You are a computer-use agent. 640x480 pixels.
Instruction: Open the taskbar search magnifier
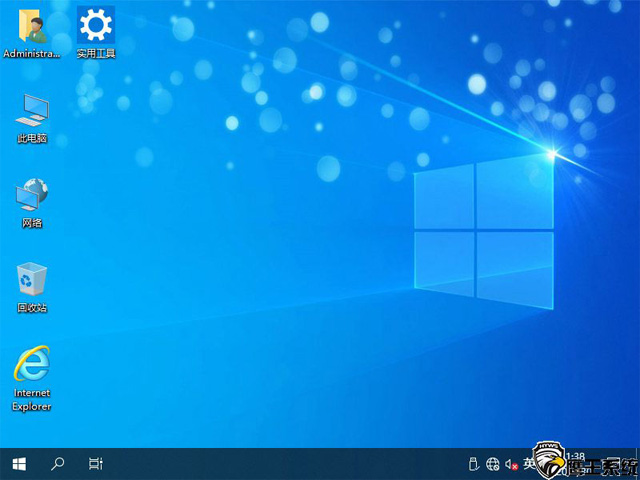click(58, 464)
